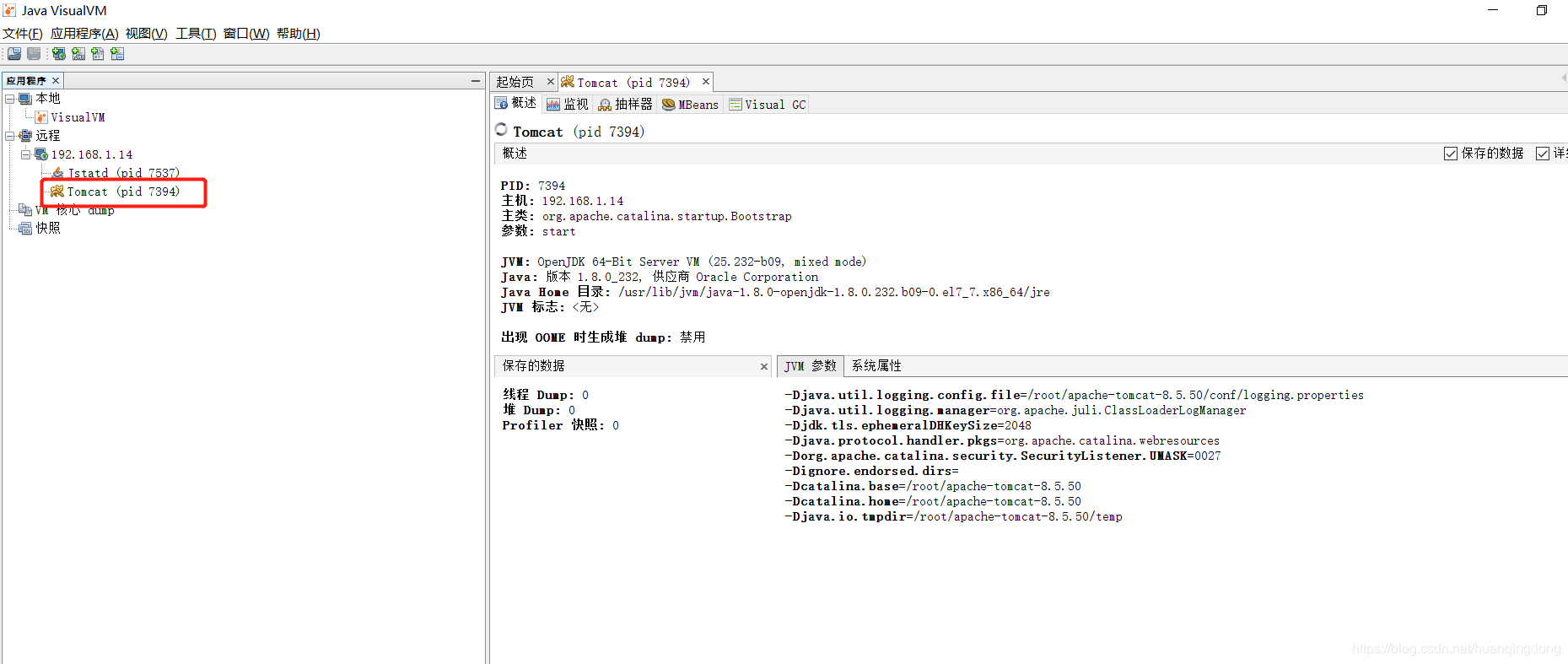Click the Java VisualVM title bar icon

click(9, 10)
